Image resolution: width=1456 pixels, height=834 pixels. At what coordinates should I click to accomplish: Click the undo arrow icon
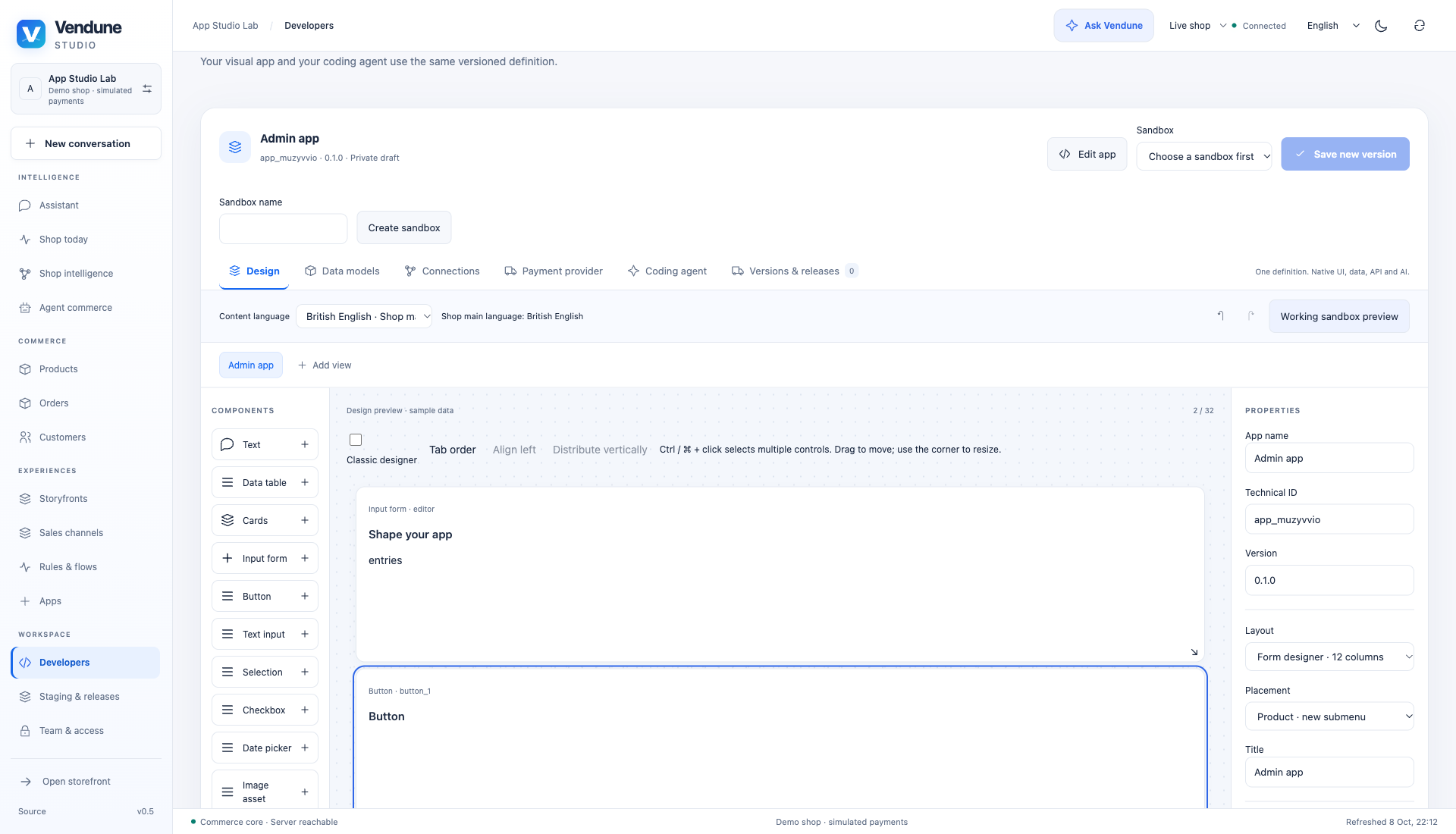1221,316
